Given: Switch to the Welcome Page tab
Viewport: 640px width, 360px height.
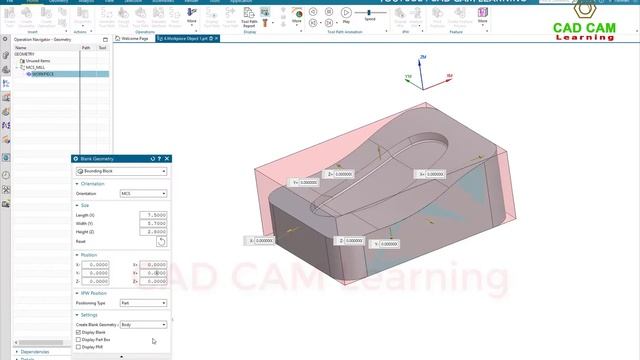Looking at the screenshot, I should coord(132,38).
